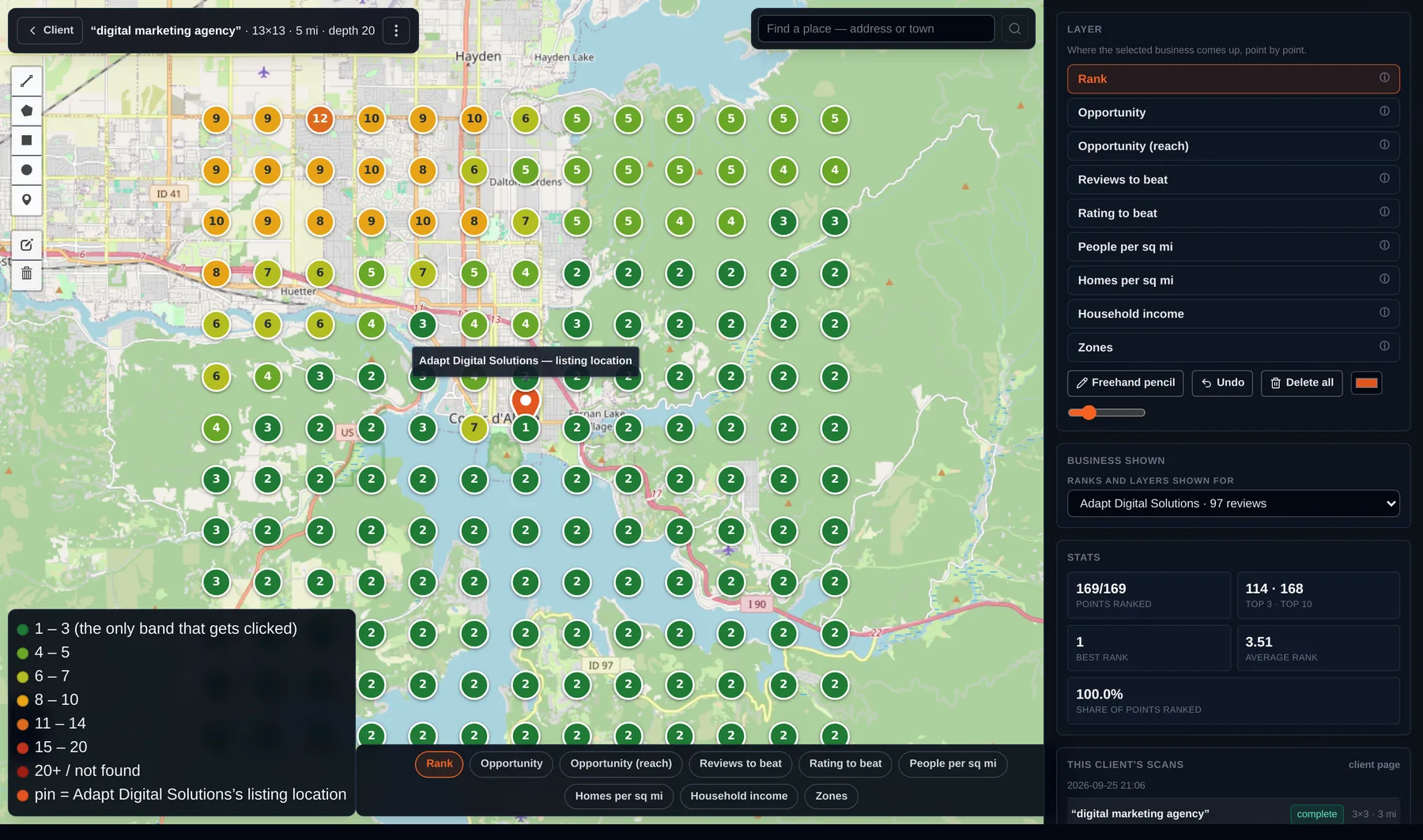Select Opportunity (reach) layer in sidebar
Image resolution: width=1423 pixels, height=840 pixels.
click(x=1233, y=146)
